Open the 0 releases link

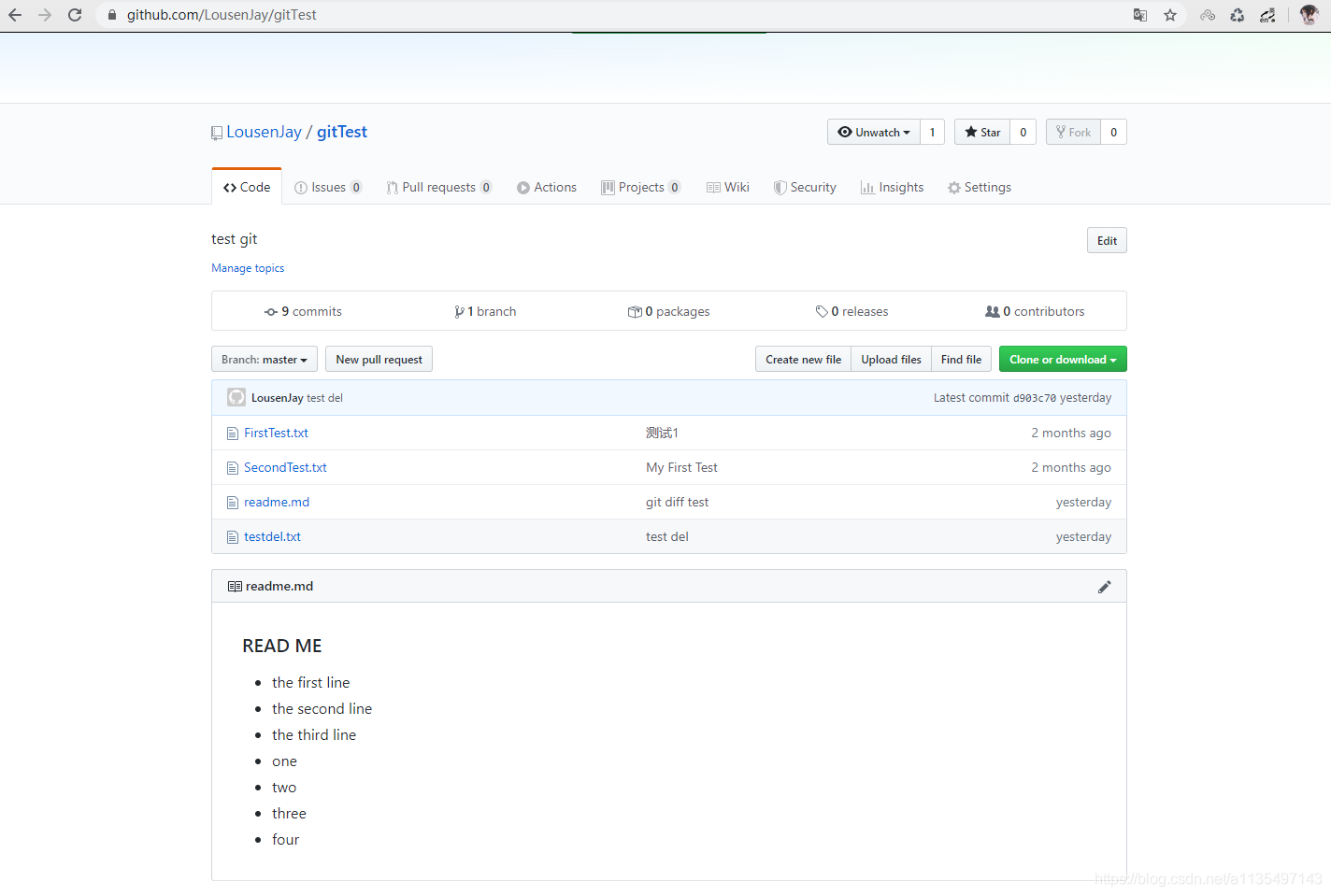pyautogui.click(x=852, y=312)
